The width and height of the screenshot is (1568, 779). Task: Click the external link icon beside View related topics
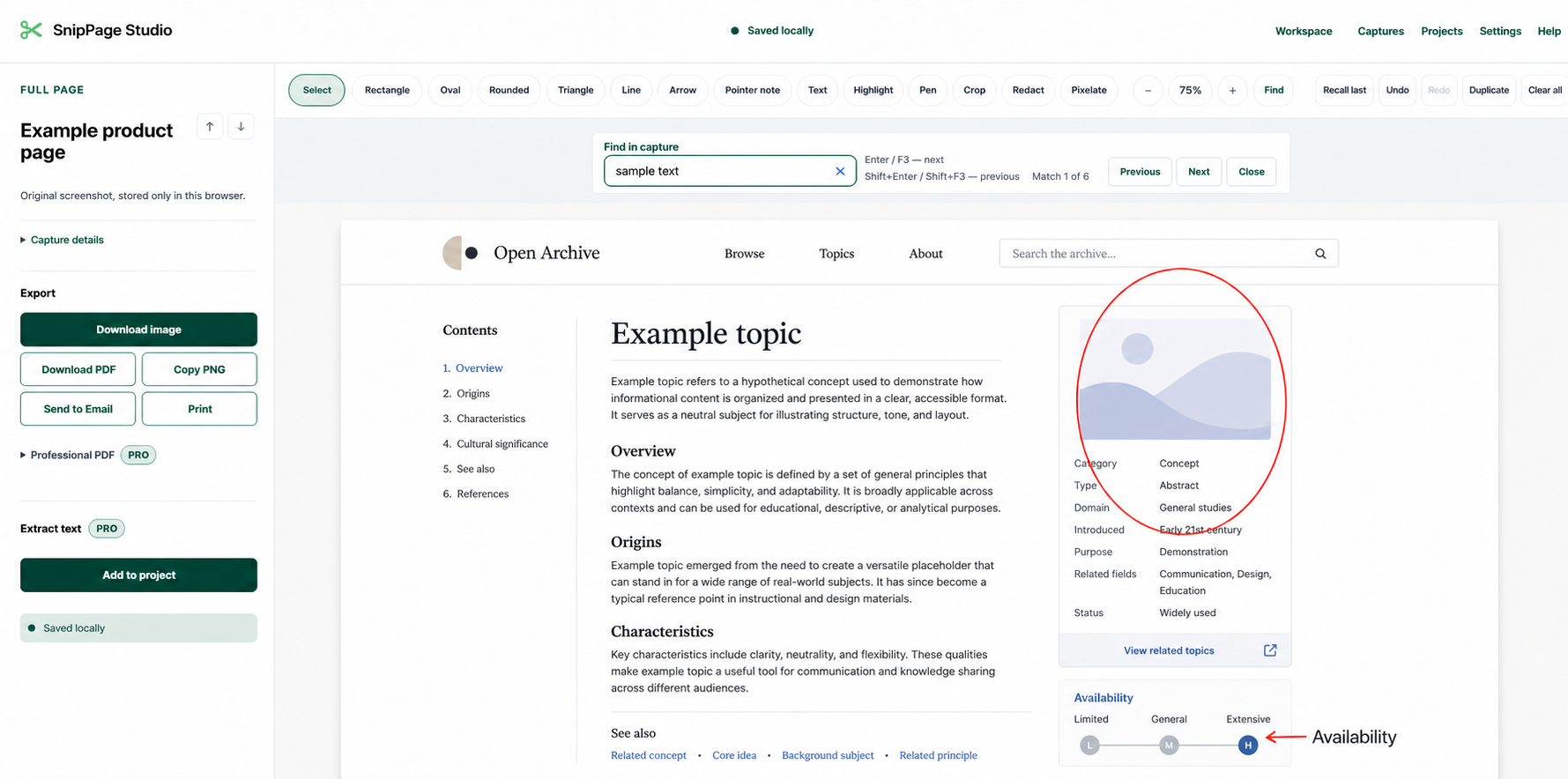[1270, 650]
